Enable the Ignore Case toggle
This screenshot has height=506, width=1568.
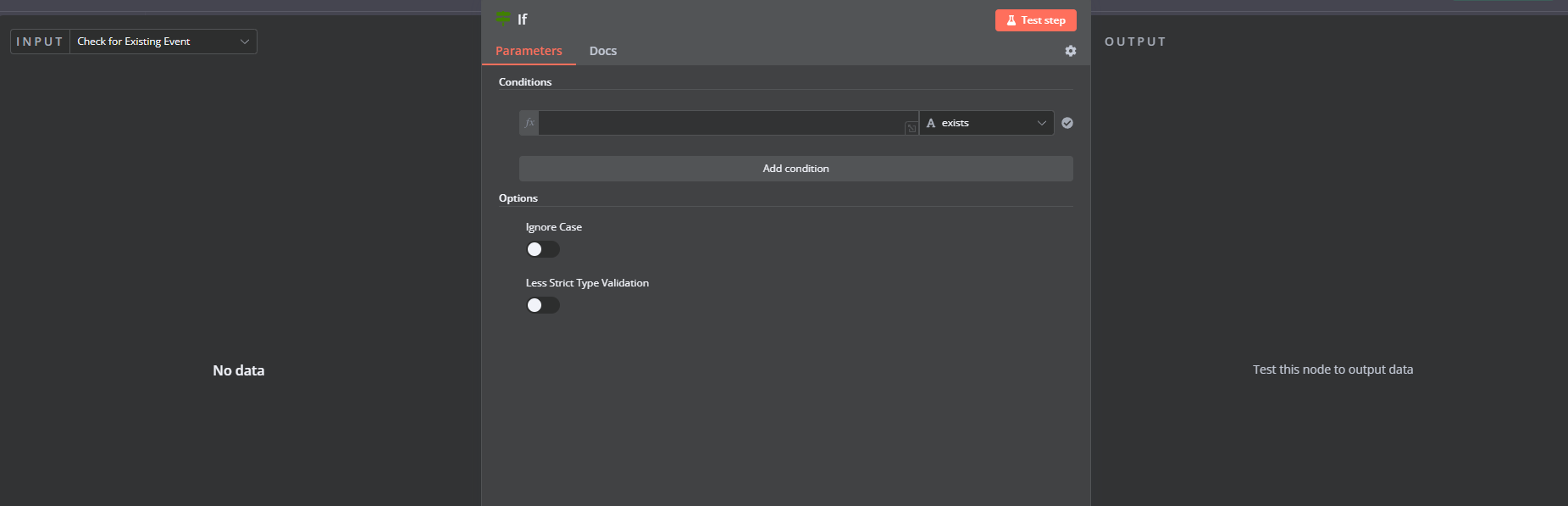(543, 249)
